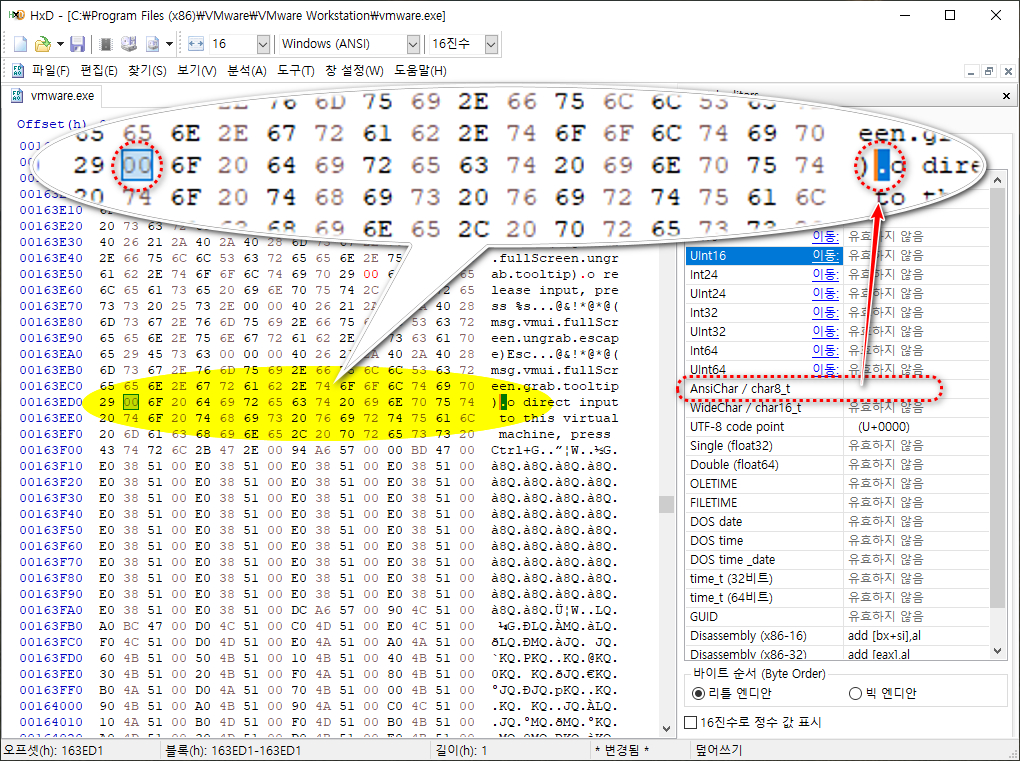
Task: Click the 블록(h): 163ED1-163ED1 status entry
Action: click(x=233, y=750)
